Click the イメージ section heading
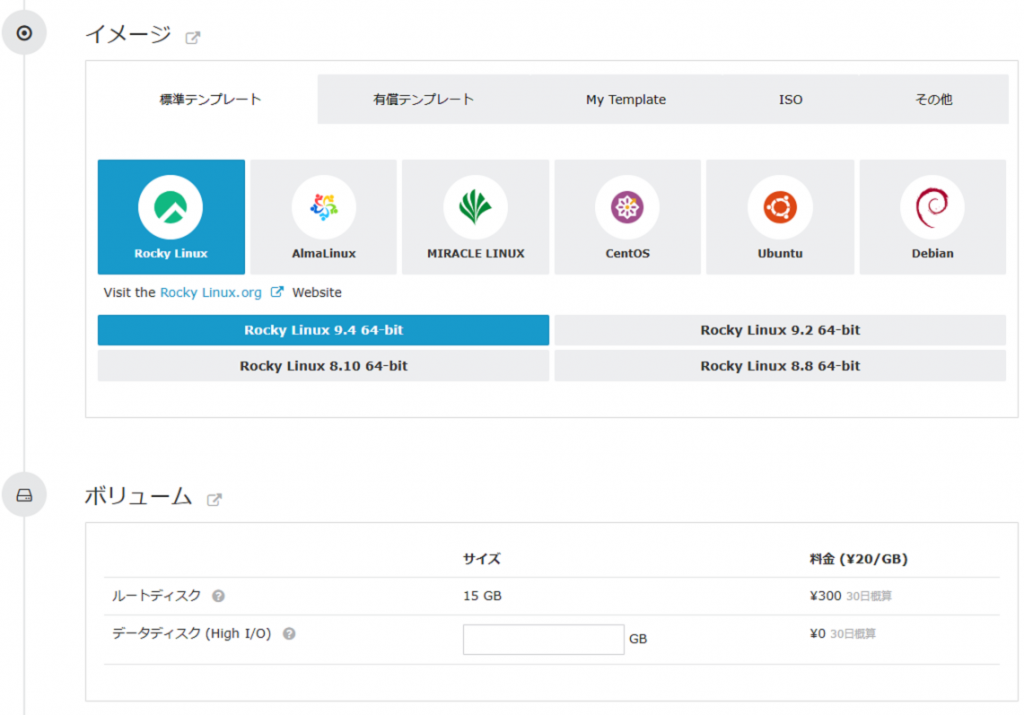Viewport: 1024px width, 715px height. (129, 34)
